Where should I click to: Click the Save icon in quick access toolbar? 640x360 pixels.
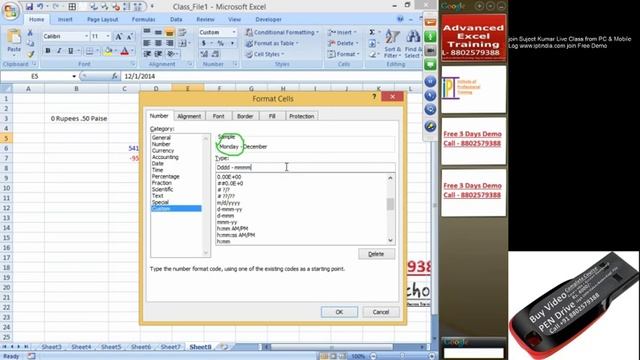tap(29, 7)
